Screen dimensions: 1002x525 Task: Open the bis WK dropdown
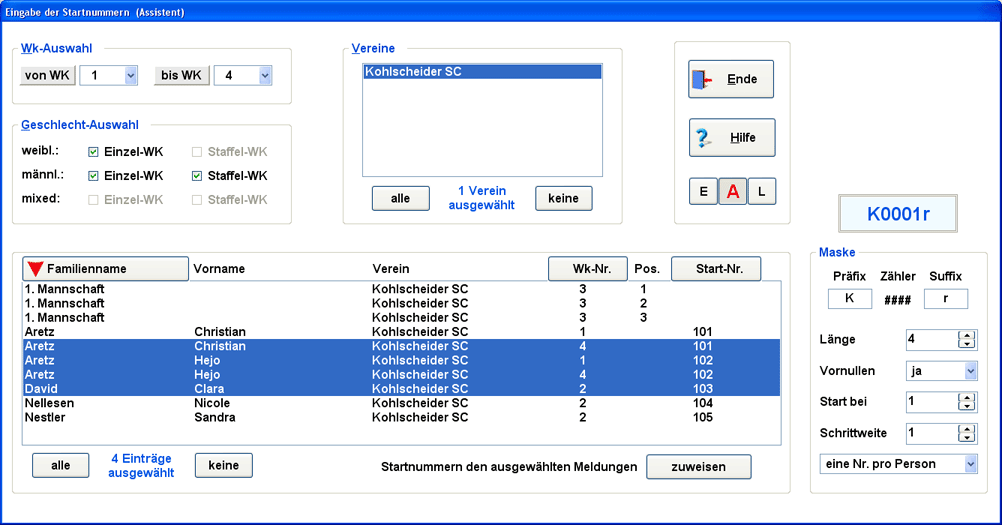pos(264,76)
